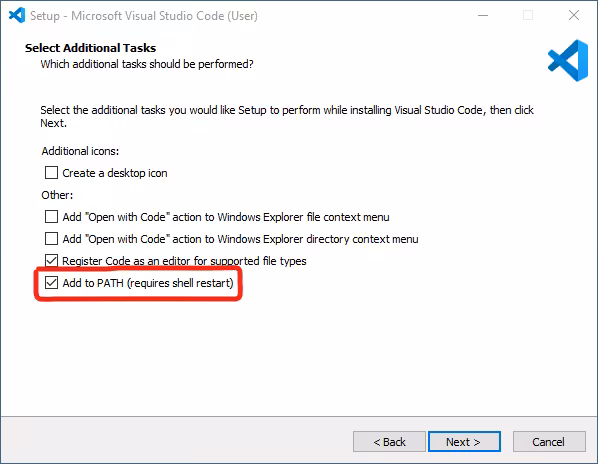Close the setup window
Viewport: 598px width, 464px height.
pyautogui.click(x=574, y=15)
